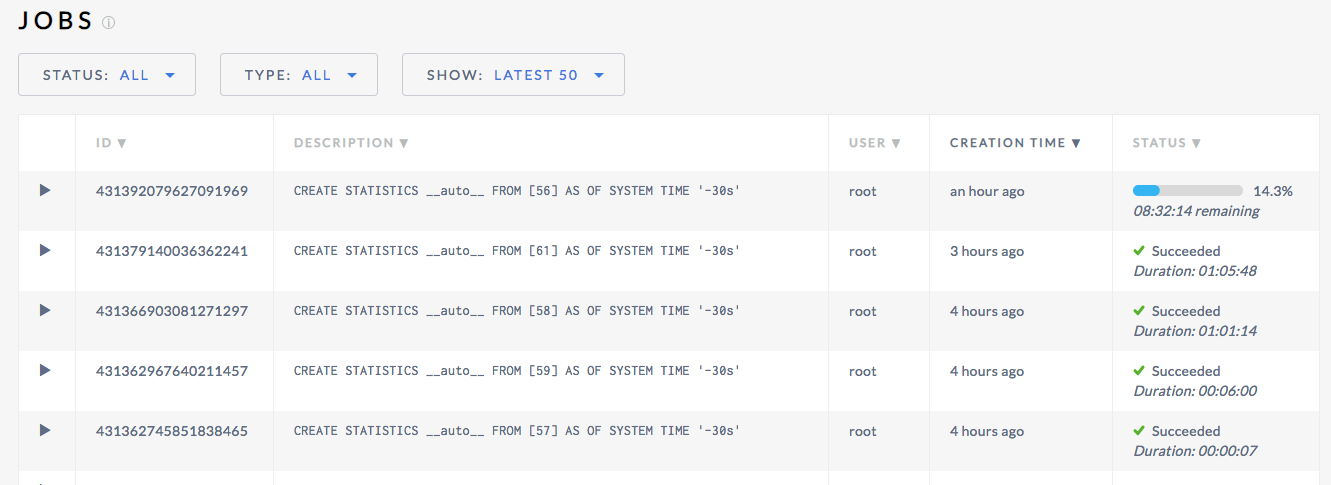Sort table by ID column header

point(111,143)
